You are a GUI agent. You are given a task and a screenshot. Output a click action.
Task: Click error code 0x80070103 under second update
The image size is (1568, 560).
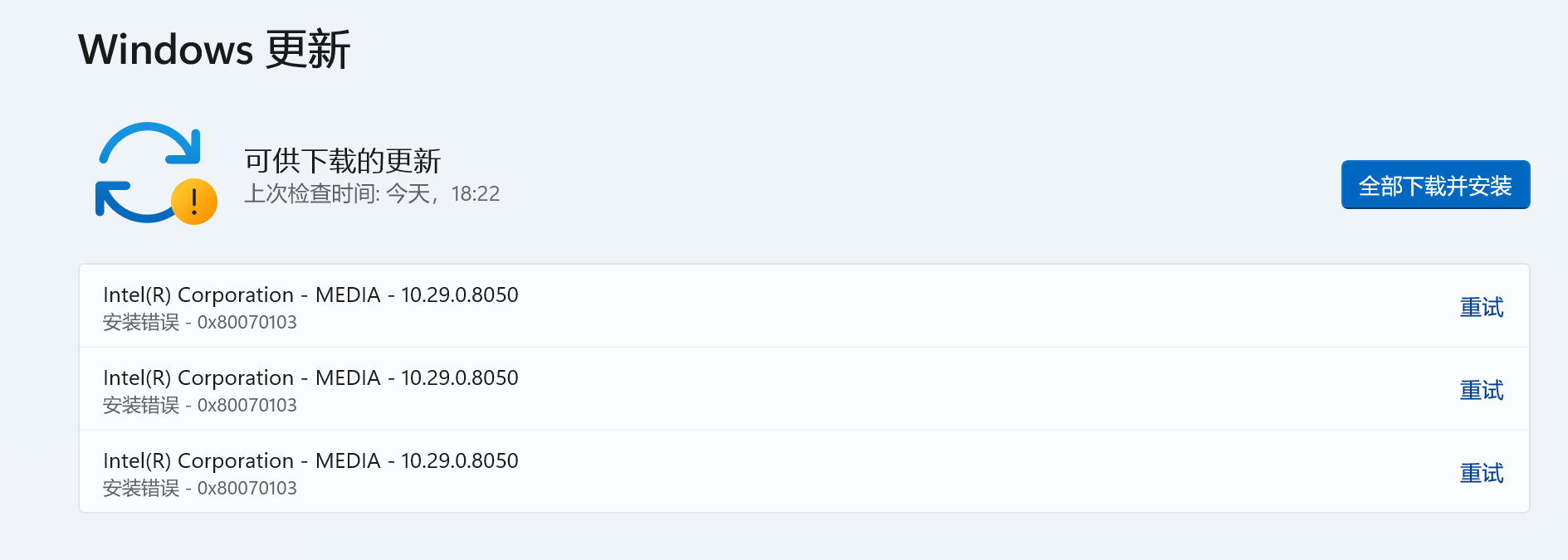(247, 406)
